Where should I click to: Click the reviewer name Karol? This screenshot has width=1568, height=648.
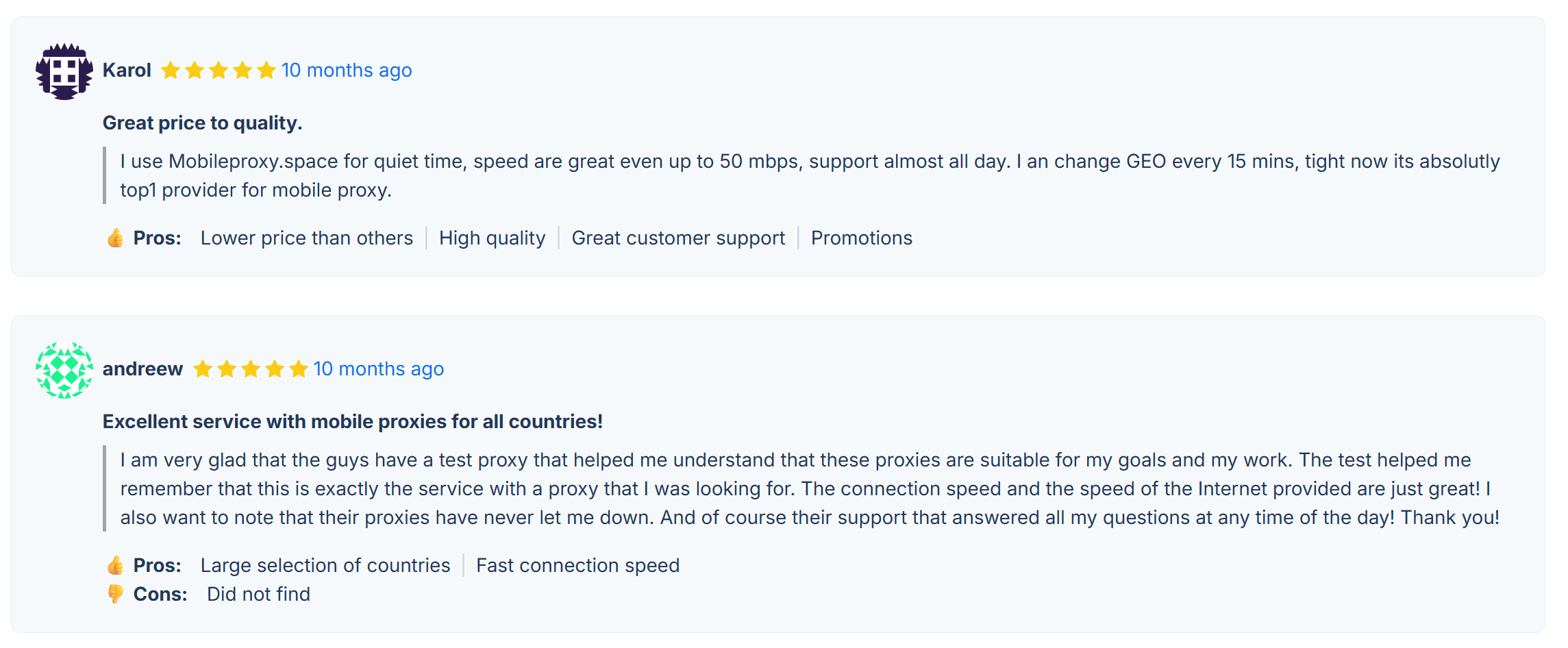(x=127, y=71)
